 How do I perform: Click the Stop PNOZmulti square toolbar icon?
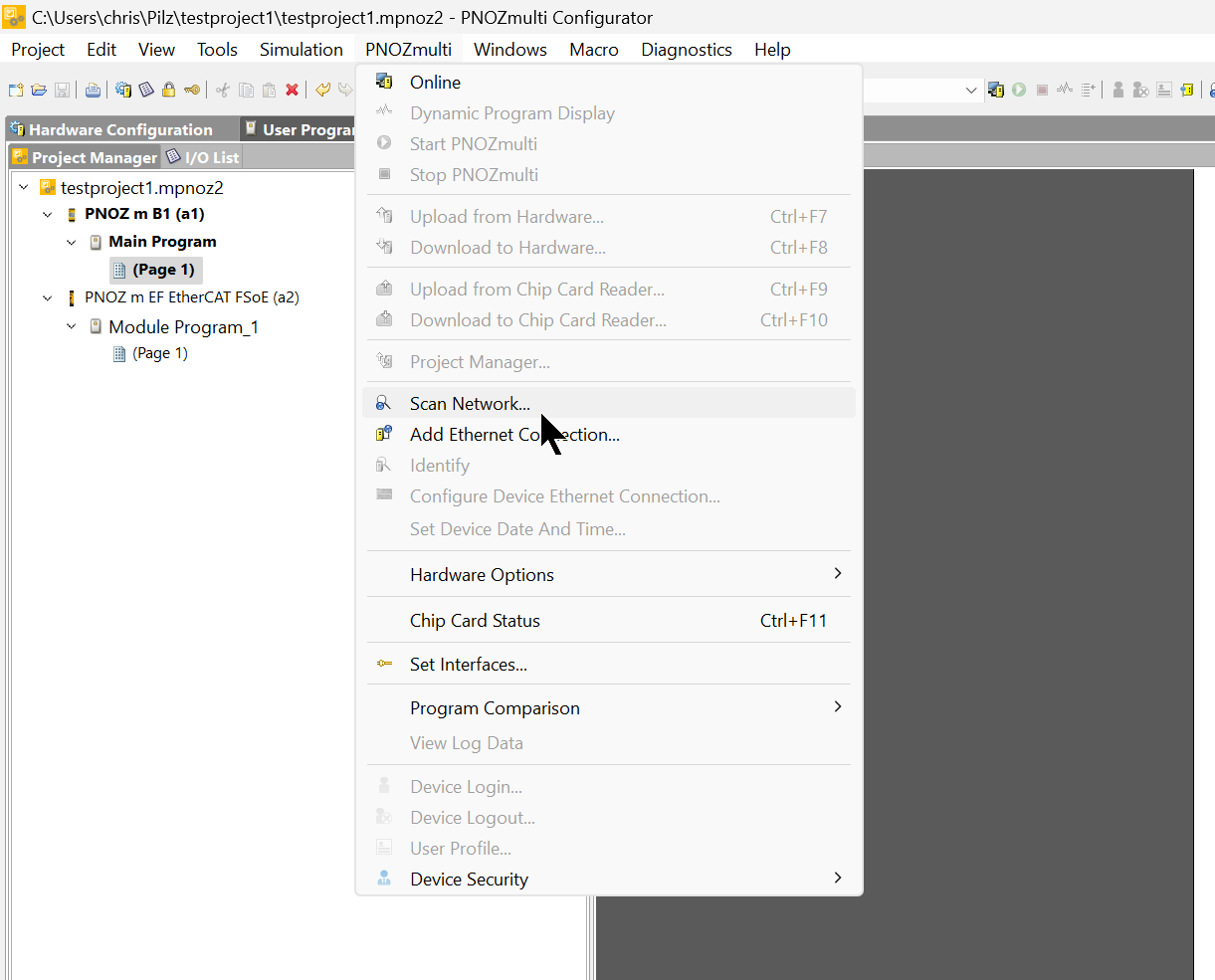click(1042, 90)
